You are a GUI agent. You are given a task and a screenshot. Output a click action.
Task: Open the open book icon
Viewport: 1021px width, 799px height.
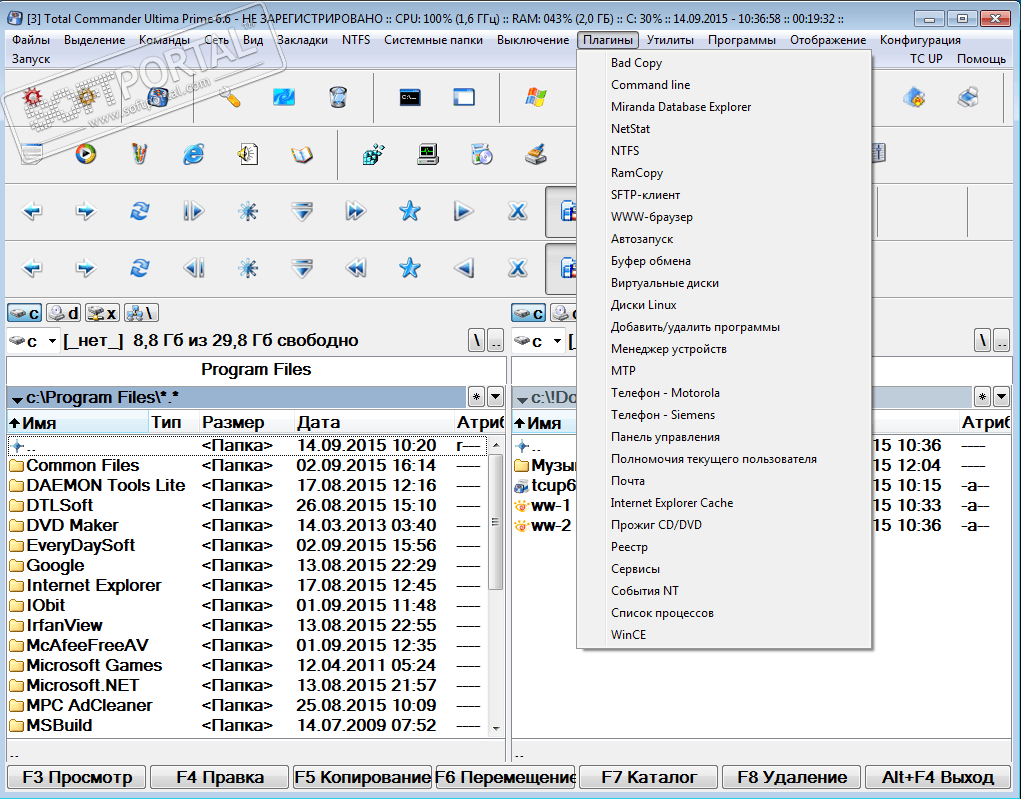[301, 154]
